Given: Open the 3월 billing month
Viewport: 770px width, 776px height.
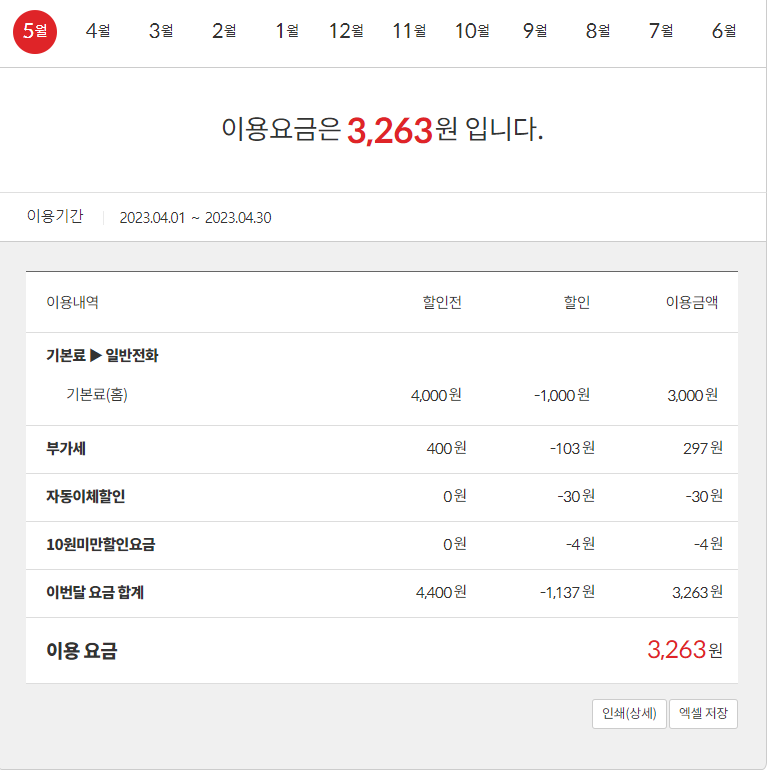Looking at the screenshot, I should click(x=161, y=31).
